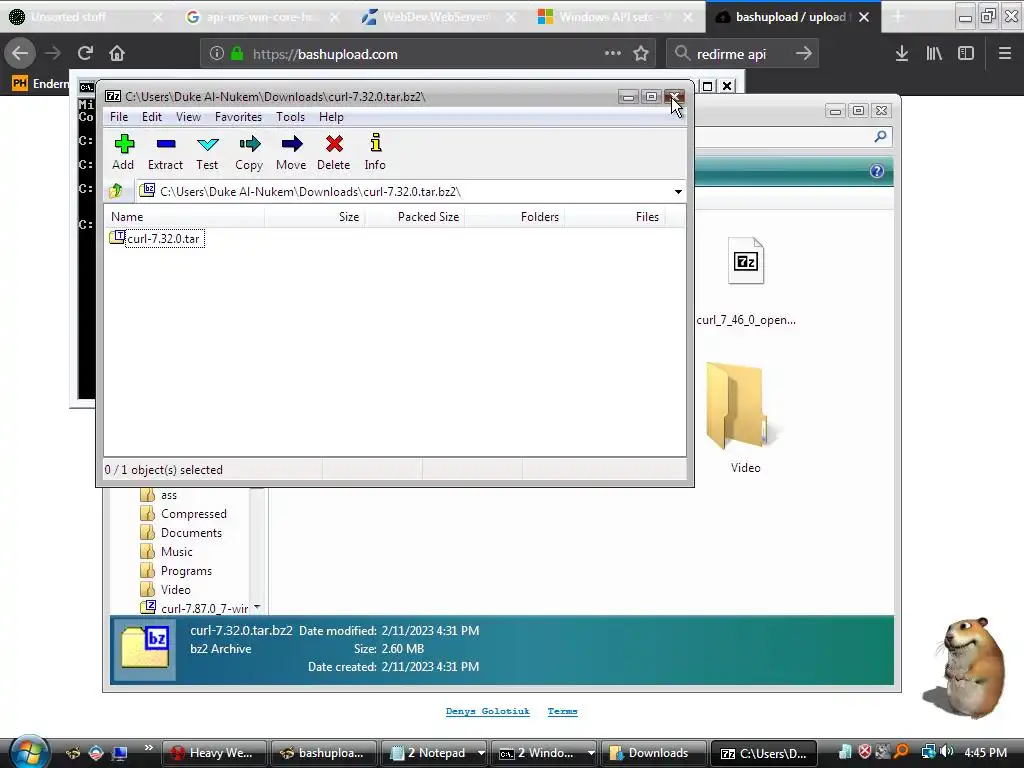Expand the 2 Notepad taskbar group

coord(481,753)
